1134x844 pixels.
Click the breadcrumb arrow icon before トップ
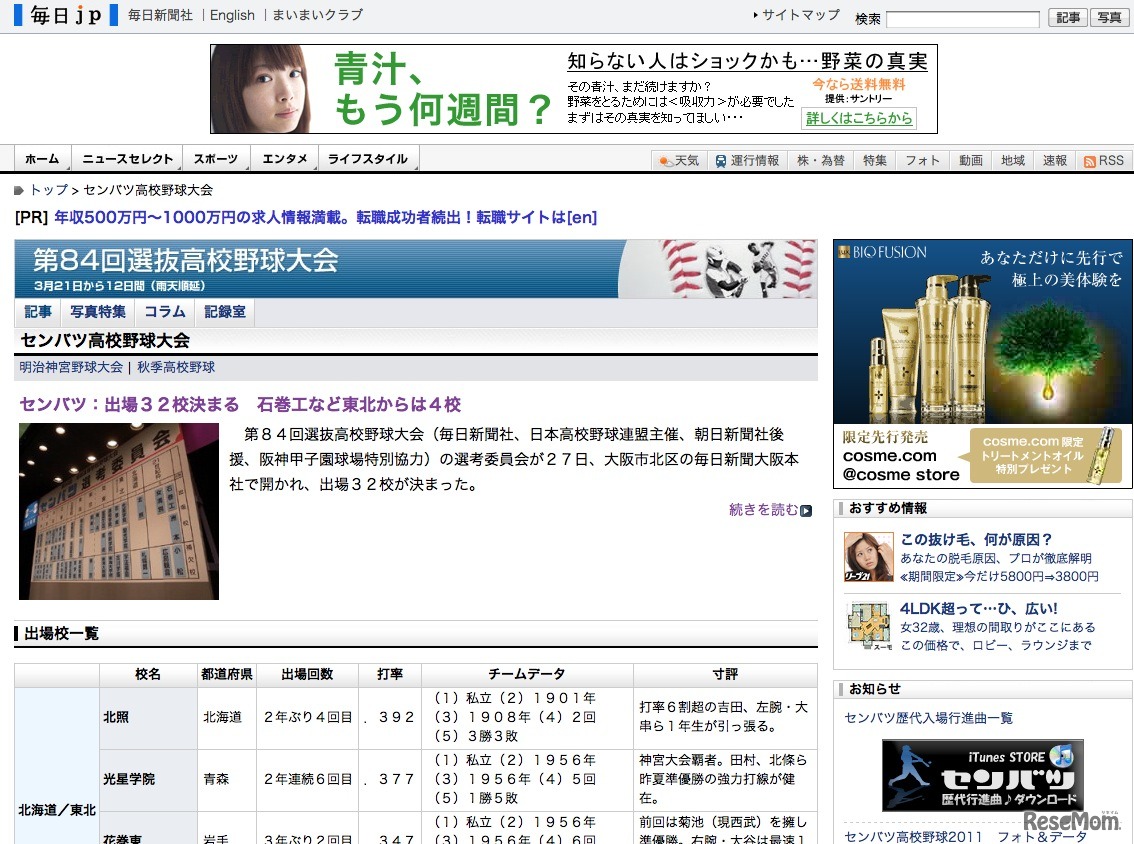click(x=19, y=190)
